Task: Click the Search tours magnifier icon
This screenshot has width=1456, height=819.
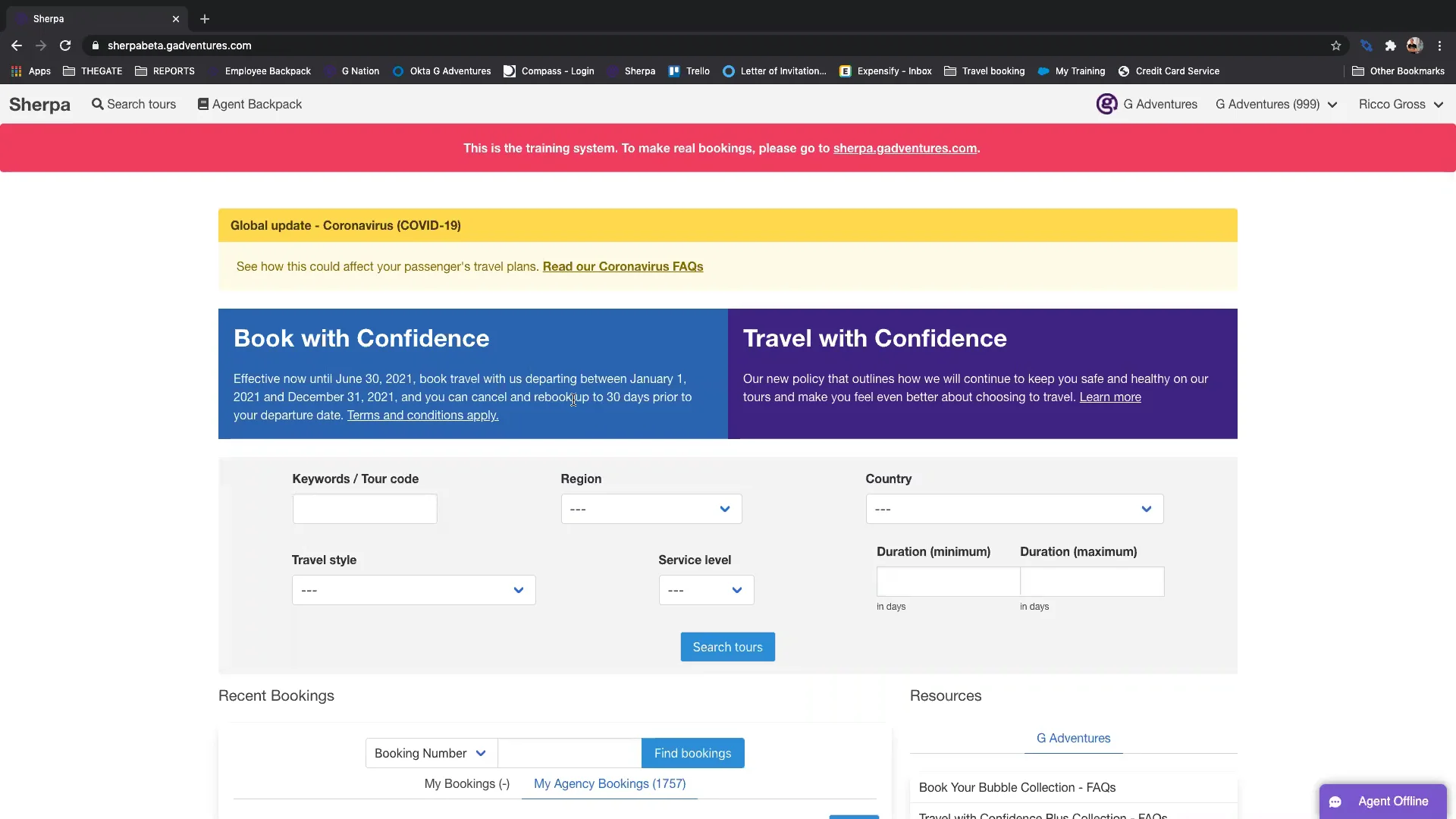Action: [x=97, y=104]
